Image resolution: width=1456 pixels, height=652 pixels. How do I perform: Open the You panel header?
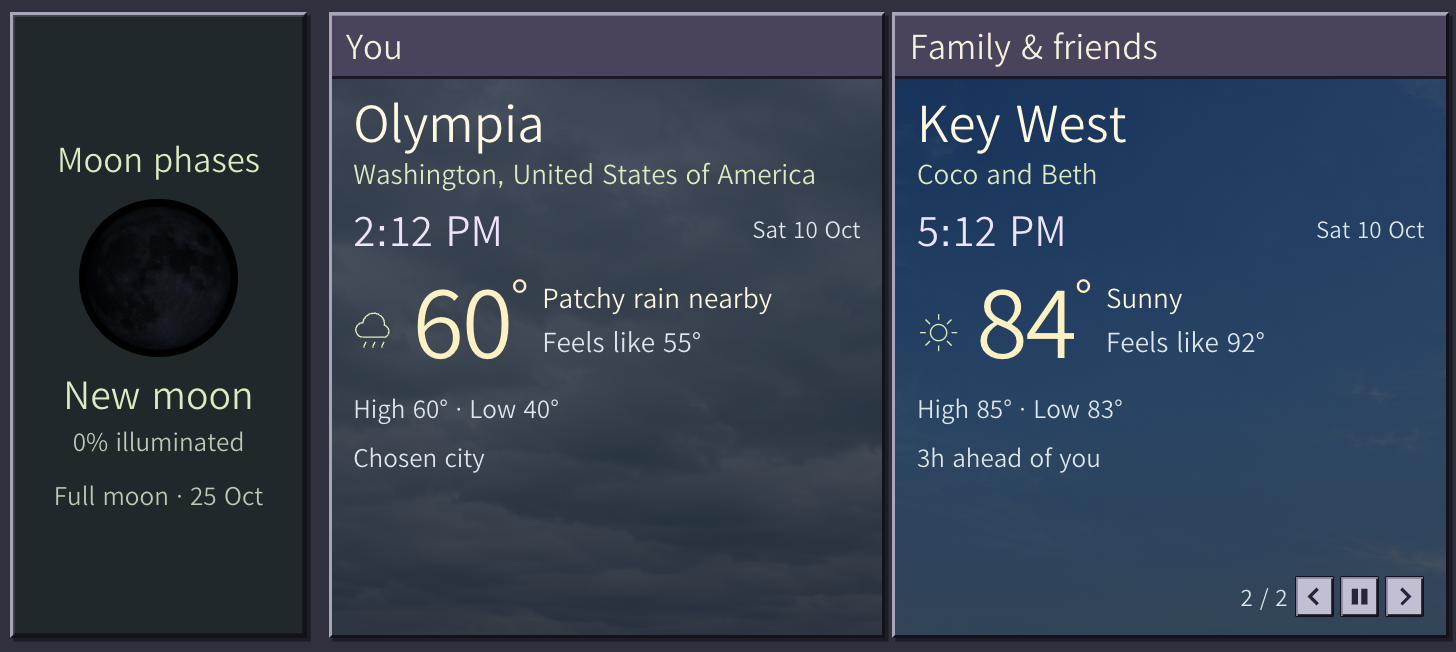607,47
